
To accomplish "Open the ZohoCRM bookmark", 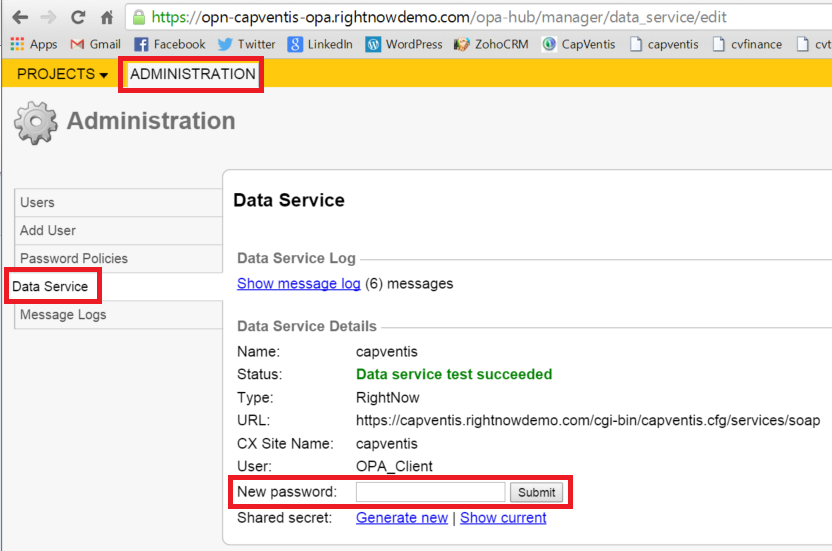I will [491, 44].
